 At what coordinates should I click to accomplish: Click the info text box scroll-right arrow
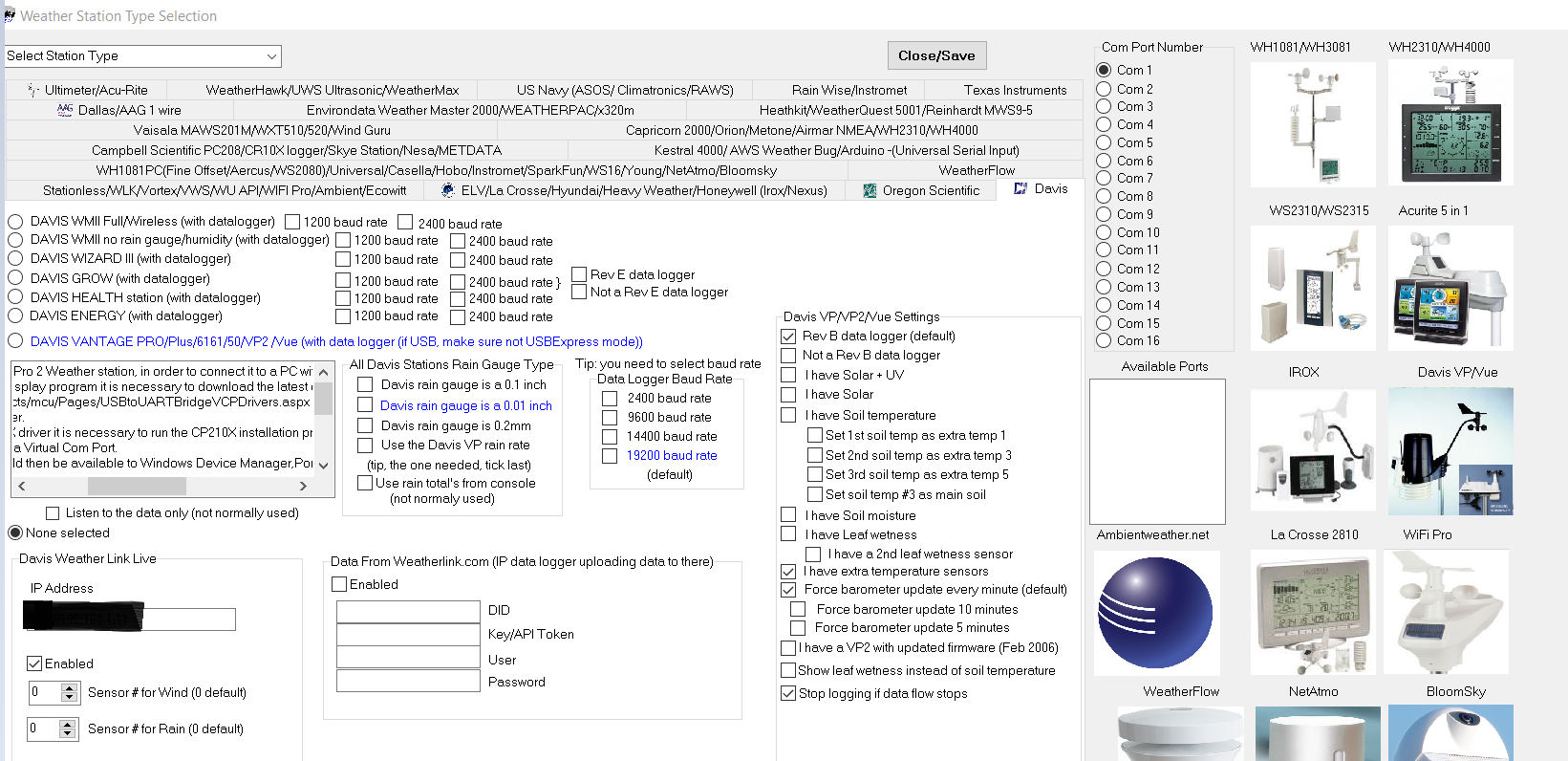304,486
